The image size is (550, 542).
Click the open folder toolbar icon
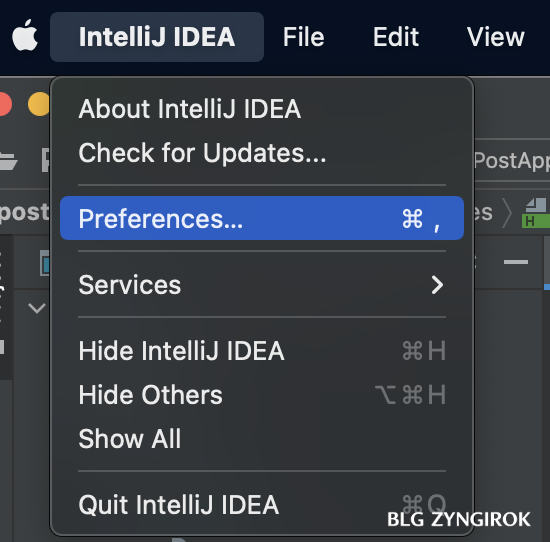(x=8, y=161)
